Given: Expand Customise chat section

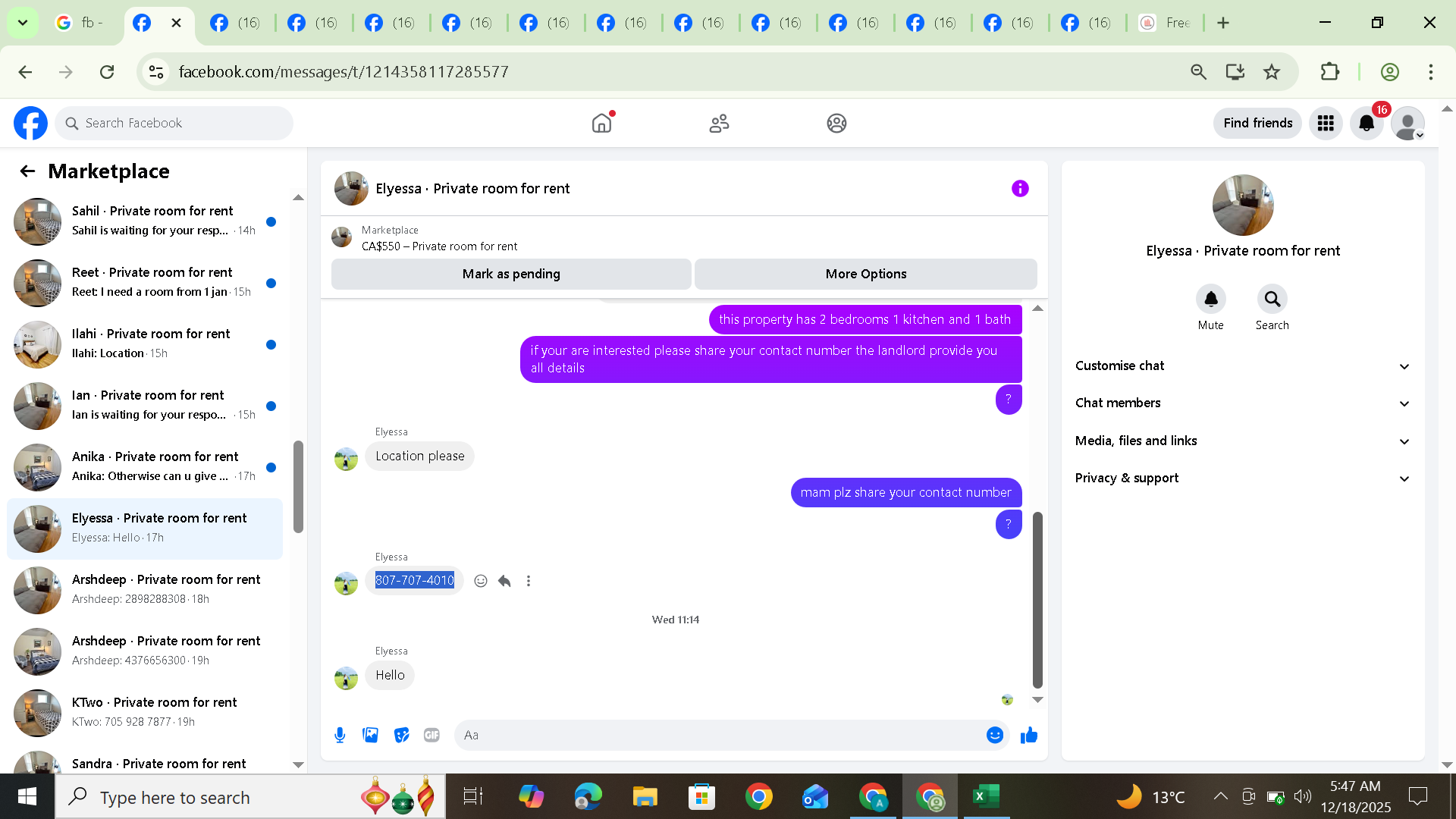Looking at the screenshot, I should (1243, 366).
